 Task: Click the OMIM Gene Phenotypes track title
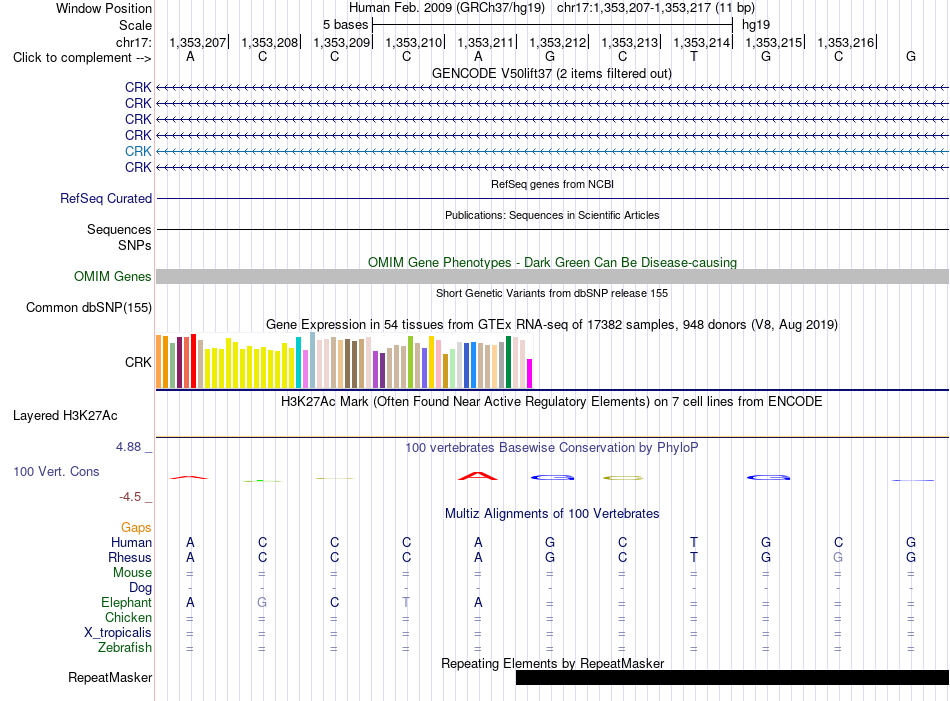point(553,262)
